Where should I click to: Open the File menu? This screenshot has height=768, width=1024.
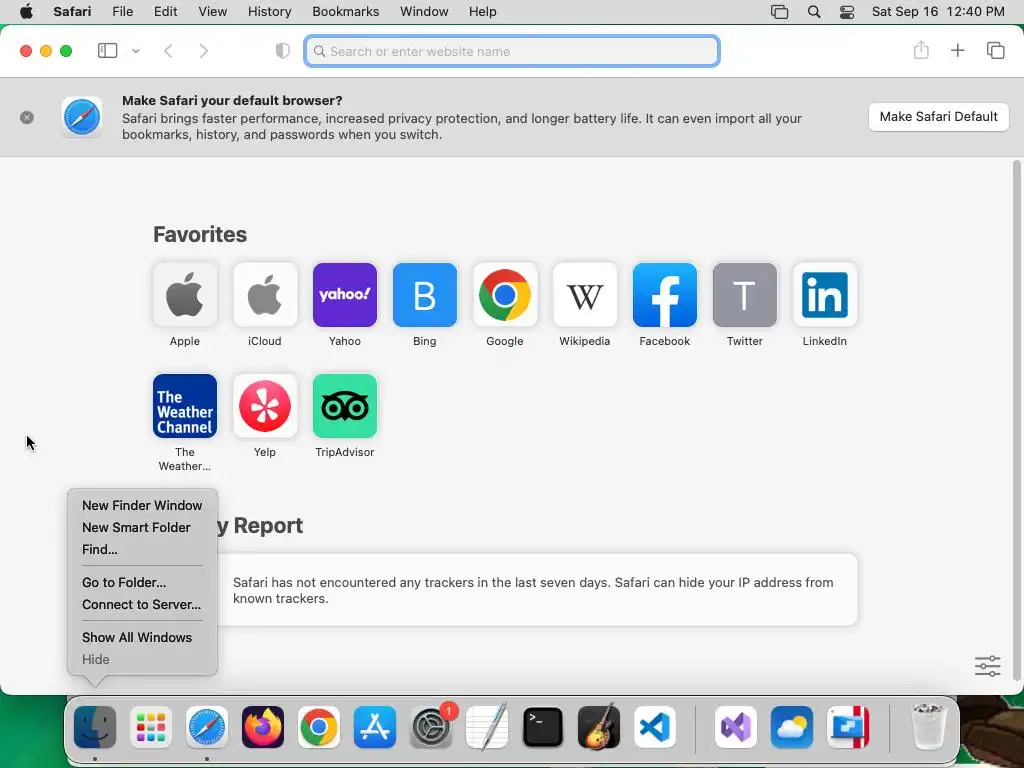(x=123, y=12)
